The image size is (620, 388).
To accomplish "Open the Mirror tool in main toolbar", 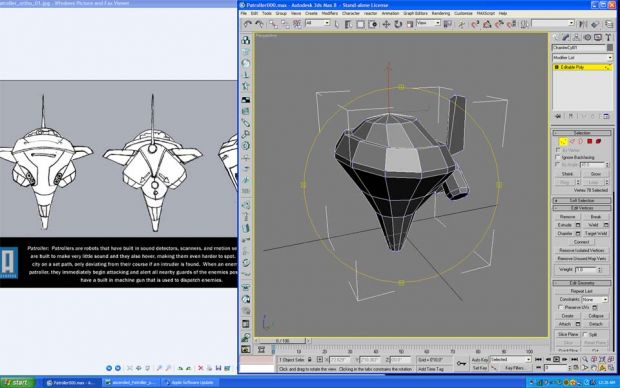I will (582, 24).
